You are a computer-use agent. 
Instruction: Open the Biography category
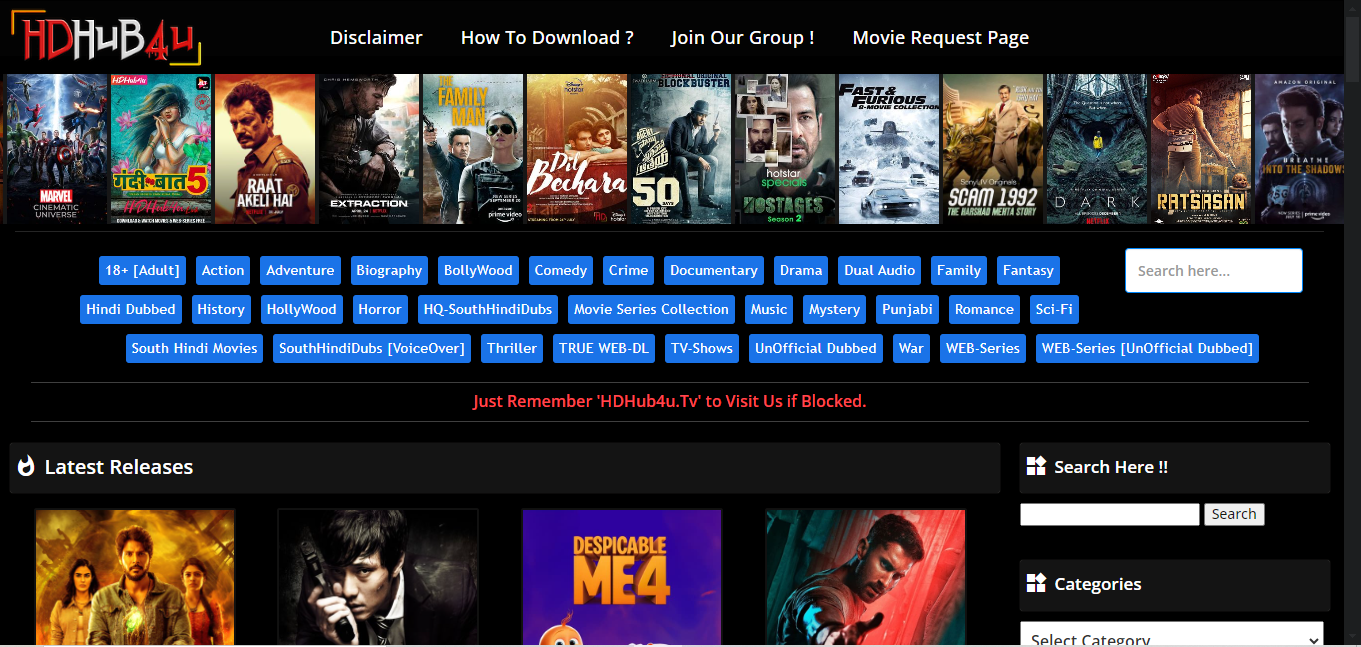pos(389,270)
